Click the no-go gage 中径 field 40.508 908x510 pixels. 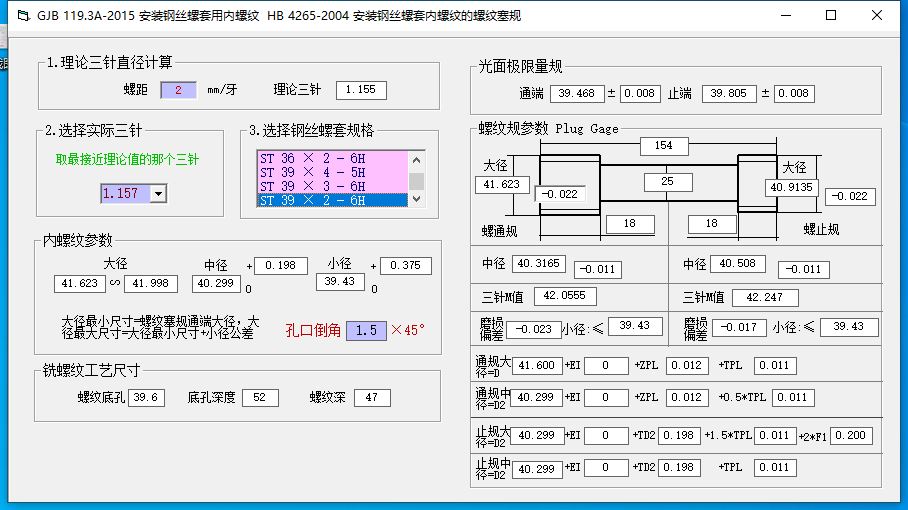[738, 264]
